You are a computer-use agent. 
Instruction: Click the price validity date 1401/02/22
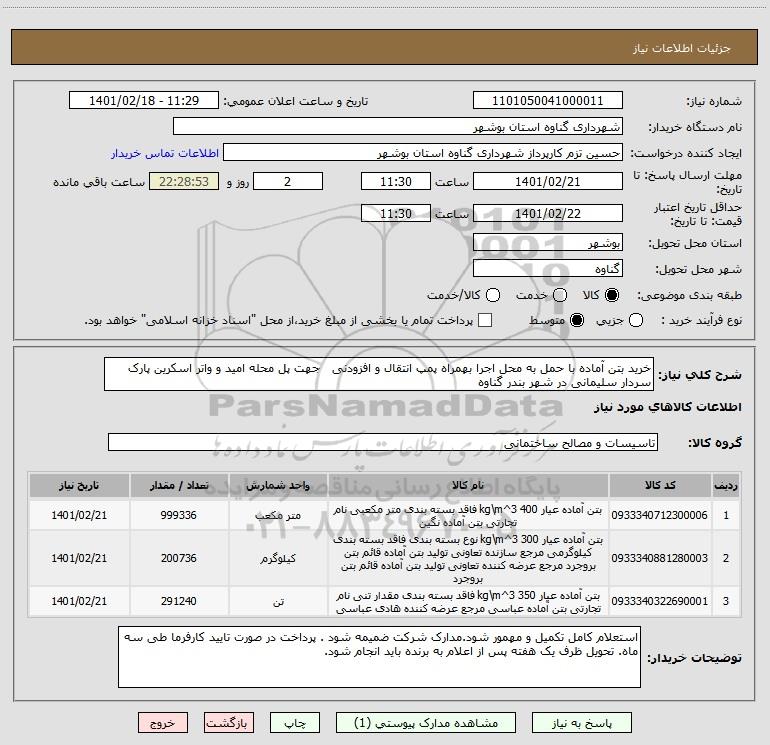(548, 213)
